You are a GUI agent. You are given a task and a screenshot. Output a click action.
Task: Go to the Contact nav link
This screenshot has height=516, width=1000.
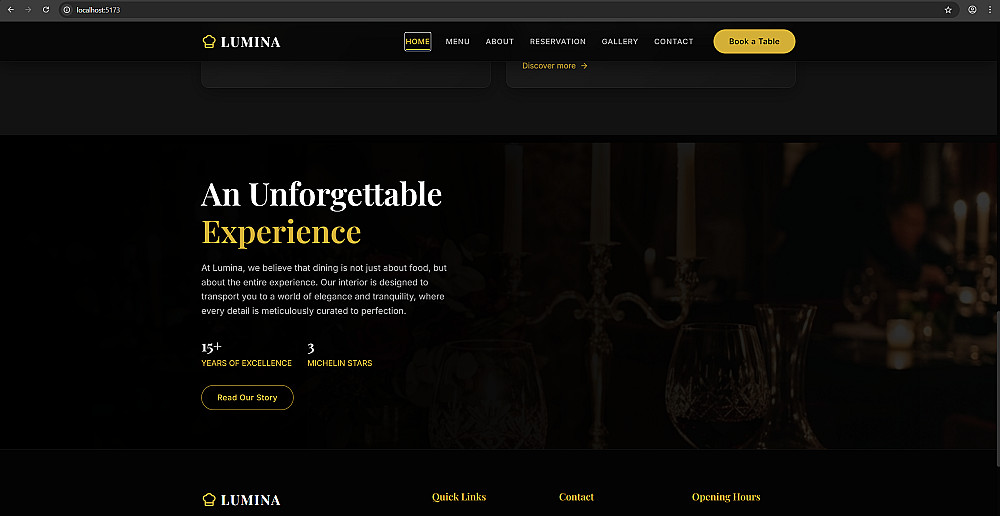click(673, 41)
